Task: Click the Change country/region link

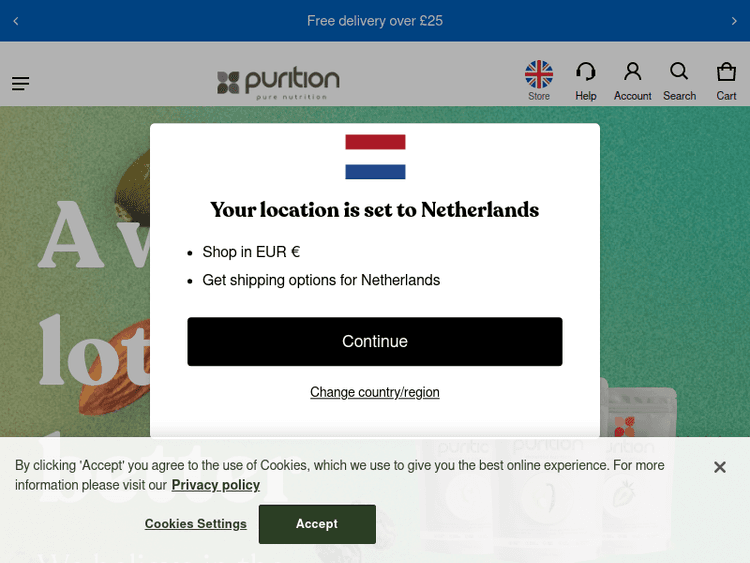Action: pyautogui.click(x=375, y=392)
